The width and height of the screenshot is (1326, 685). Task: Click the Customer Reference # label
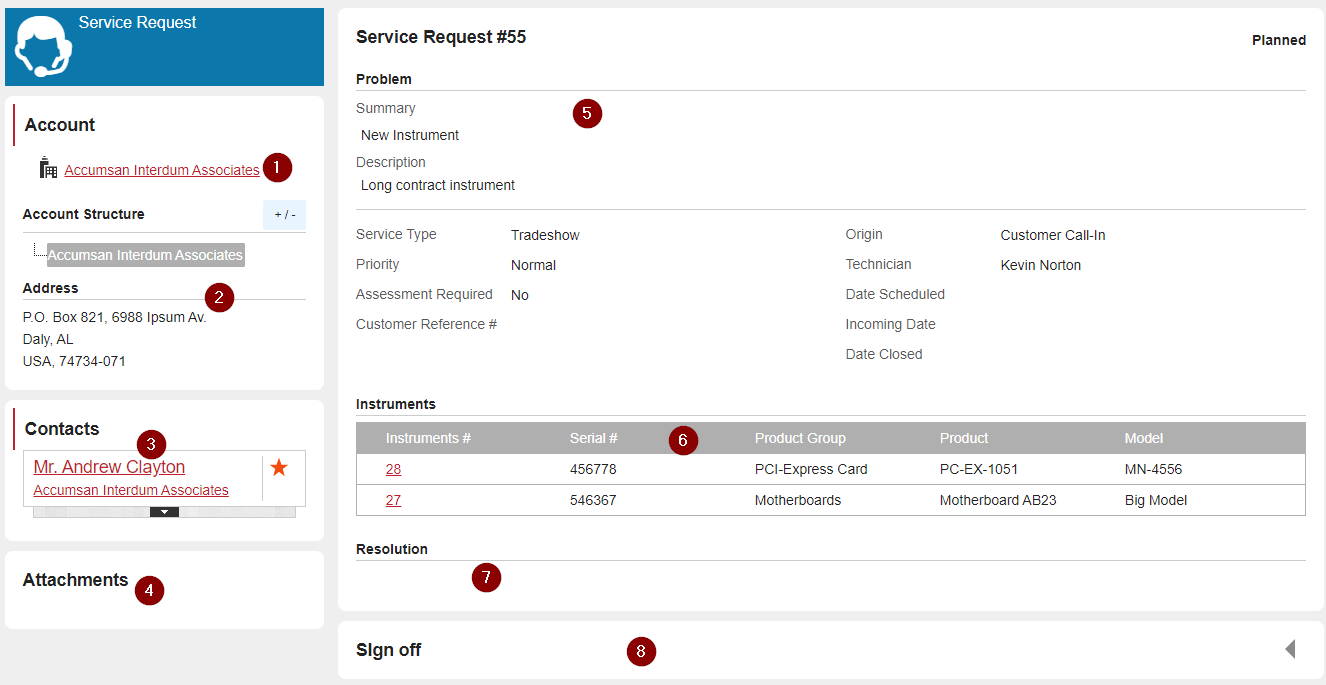pyautogui.click(x=426, y=324)
